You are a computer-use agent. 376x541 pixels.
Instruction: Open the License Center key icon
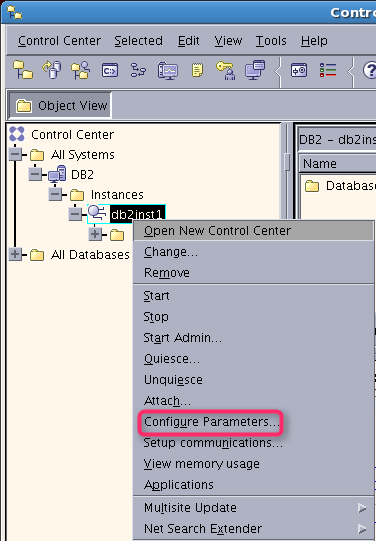[x=226, y=70]
